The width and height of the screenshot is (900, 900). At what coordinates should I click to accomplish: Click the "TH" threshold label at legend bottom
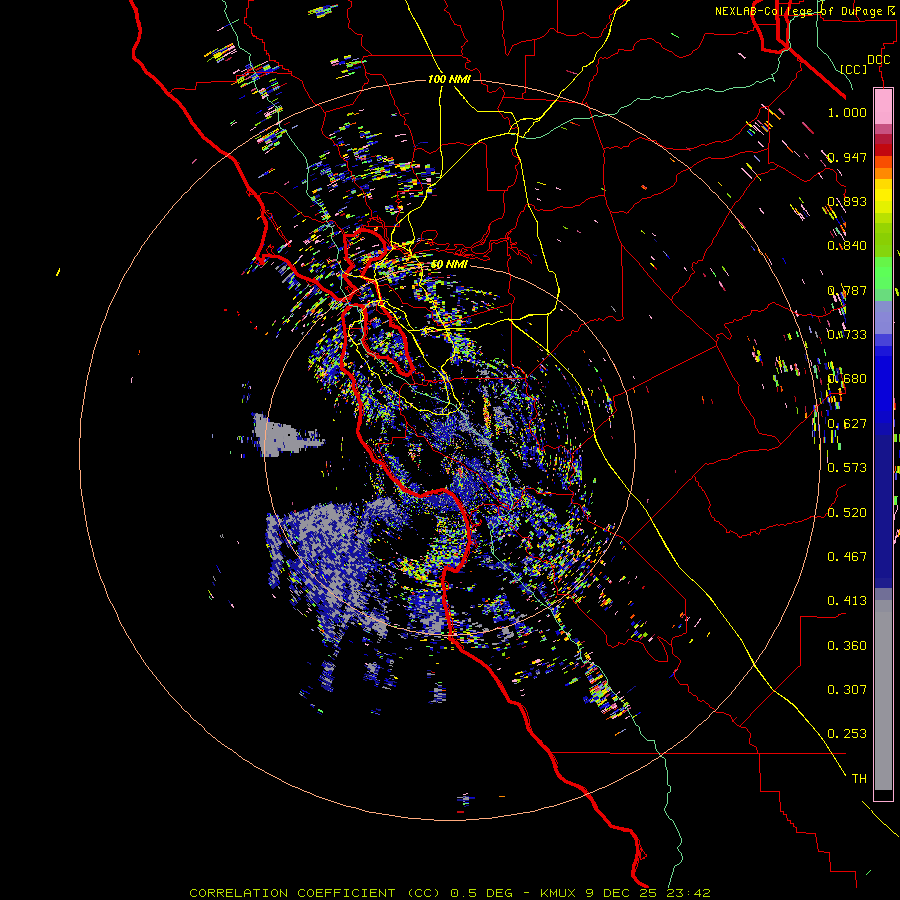pos(859,778)
